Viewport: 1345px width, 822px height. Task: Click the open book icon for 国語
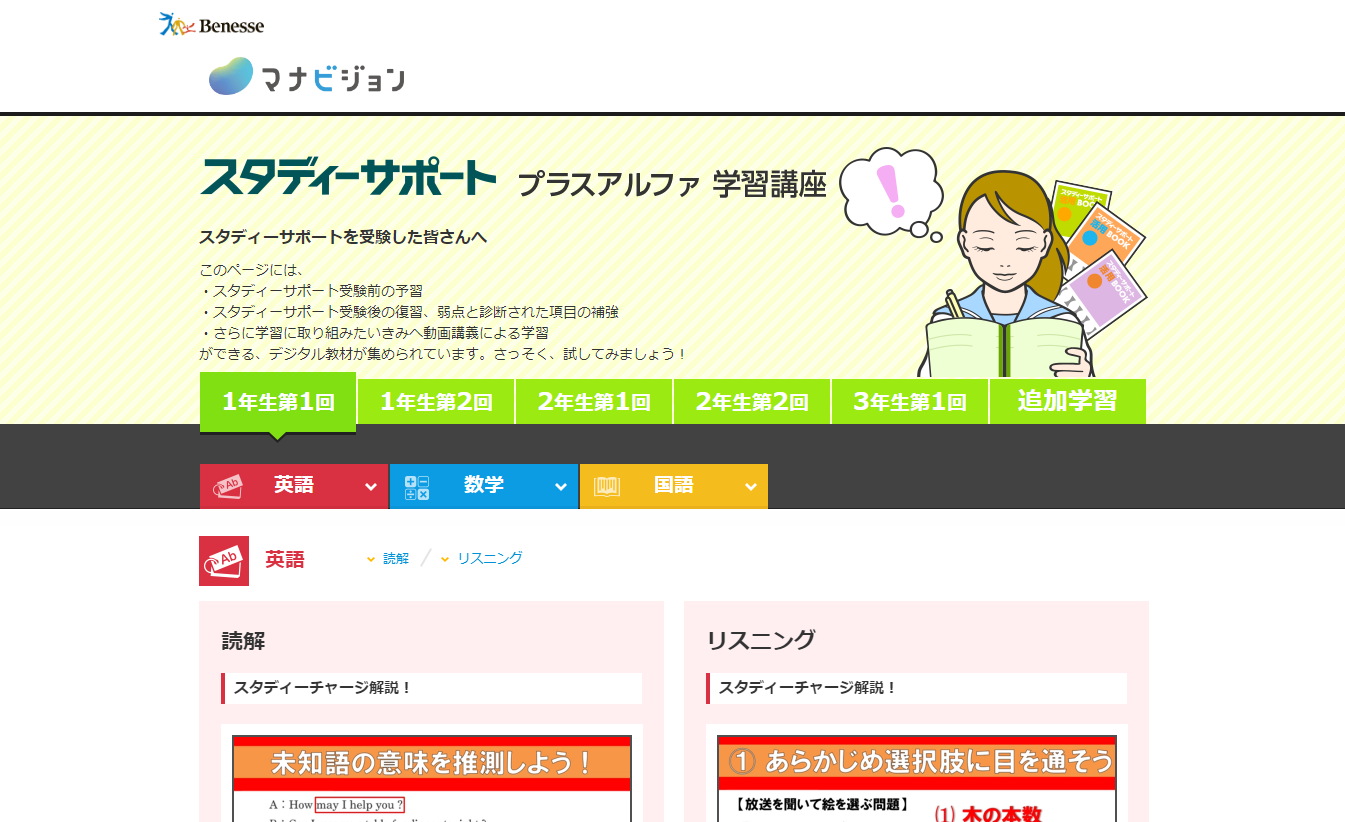click(x=607, y=487)
